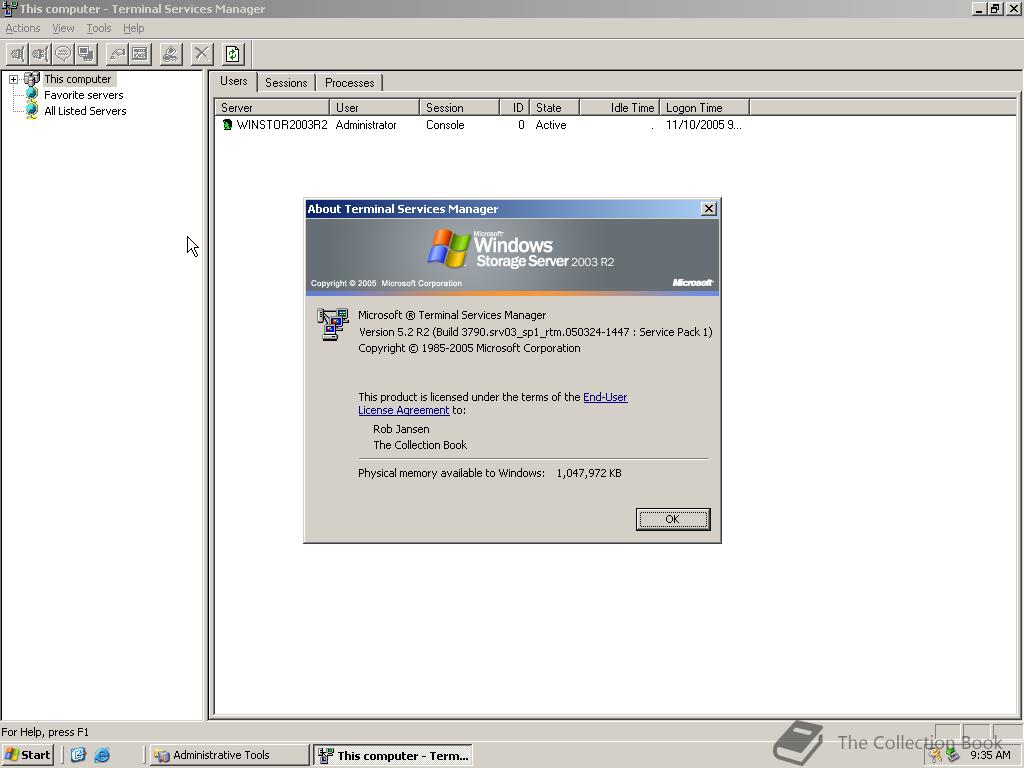Open Internet Explorer from quick launch

click(102, 755)
